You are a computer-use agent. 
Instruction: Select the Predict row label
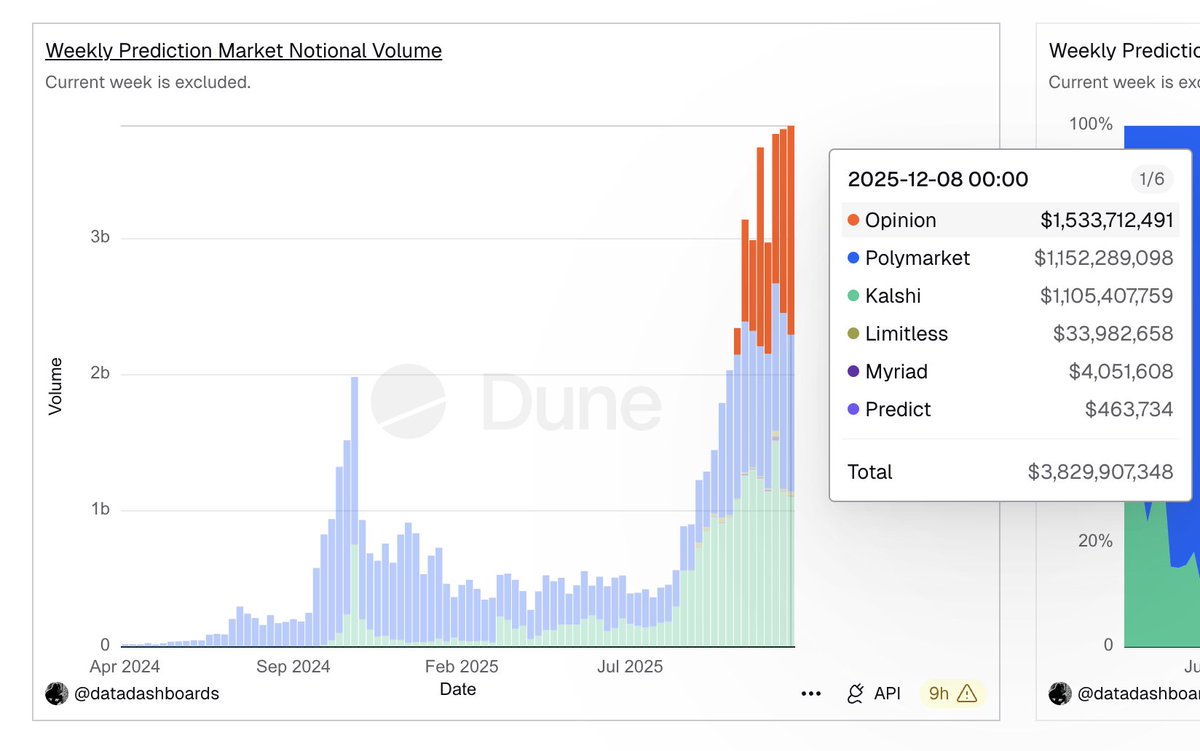click(x=898, y=410)
